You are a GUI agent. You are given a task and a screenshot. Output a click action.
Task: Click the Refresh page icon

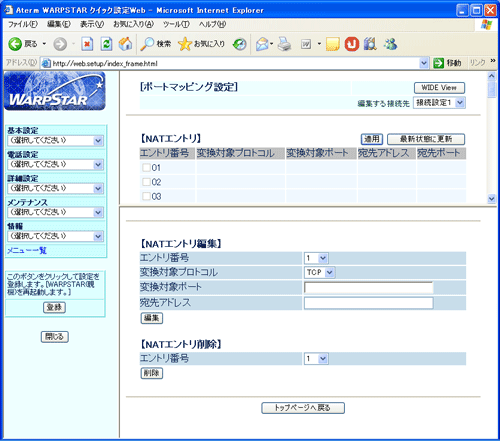pos(106,44)
